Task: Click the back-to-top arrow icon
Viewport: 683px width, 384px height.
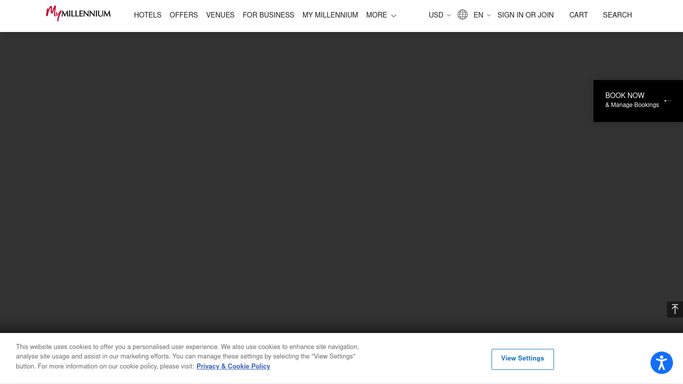Action: coord(675,309)
